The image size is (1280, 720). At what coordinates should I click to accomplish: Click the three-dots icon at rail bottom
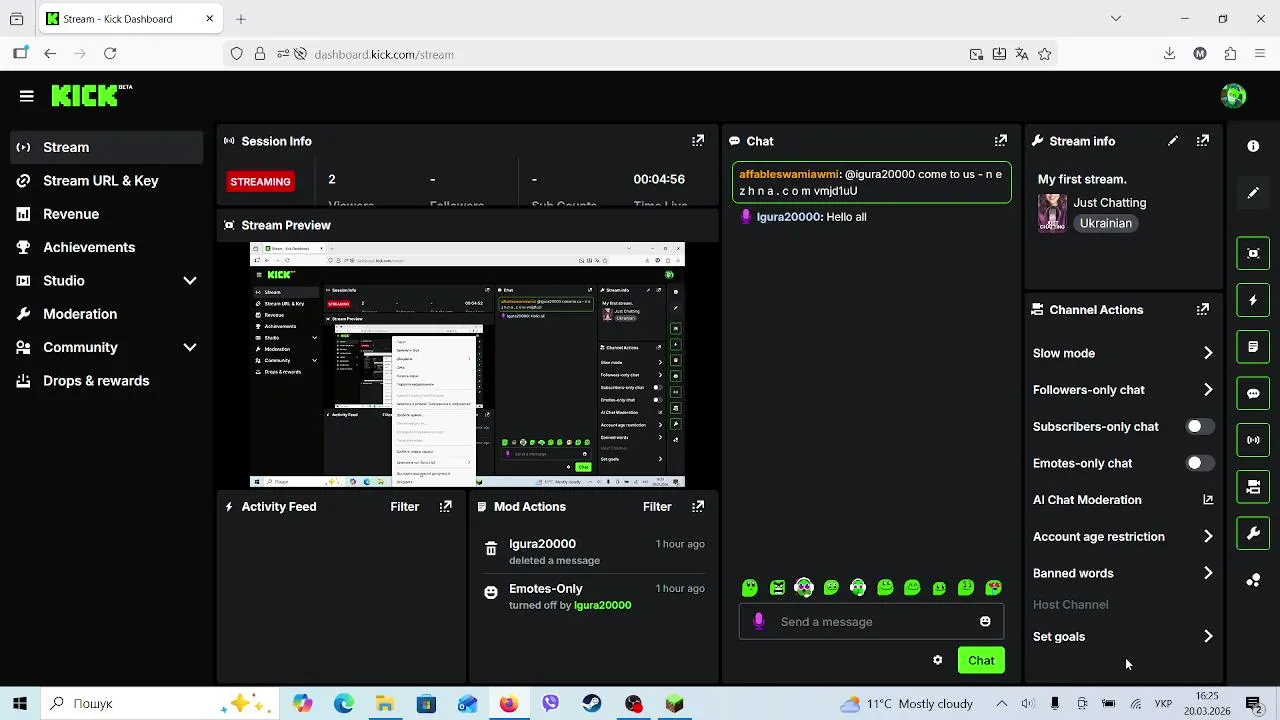pyautogui.click(x=1253, y=580)
